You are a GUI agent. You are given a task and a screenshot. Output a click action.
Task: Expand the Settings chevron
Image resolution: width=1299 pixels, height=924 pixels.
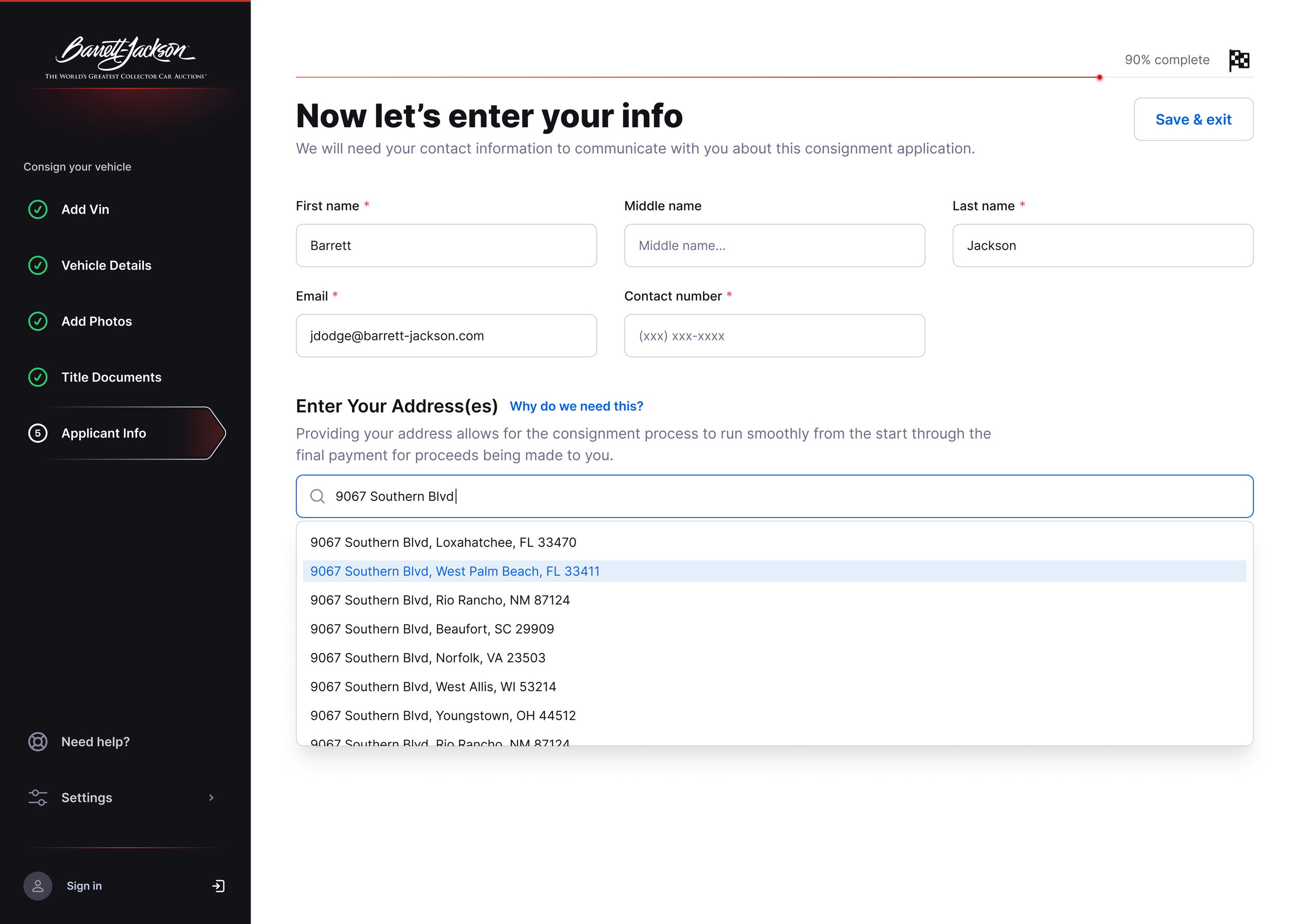(x=211, y=798)
